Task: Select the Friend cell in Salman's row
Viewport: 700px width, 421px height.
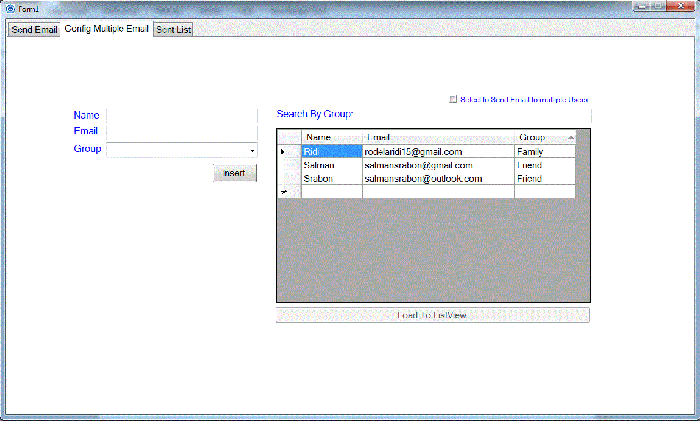Action: point(545,165)
